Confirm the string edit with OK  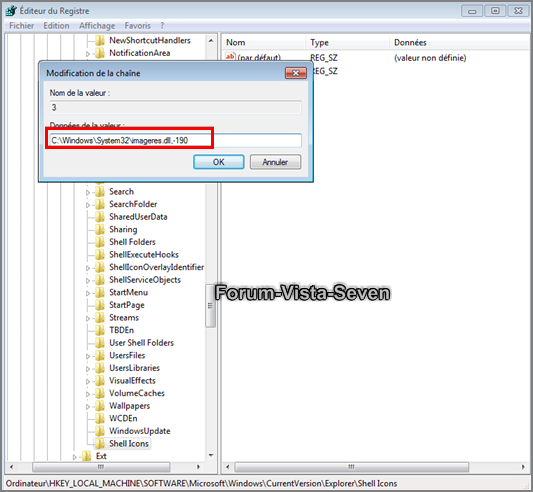pos(219,162)
